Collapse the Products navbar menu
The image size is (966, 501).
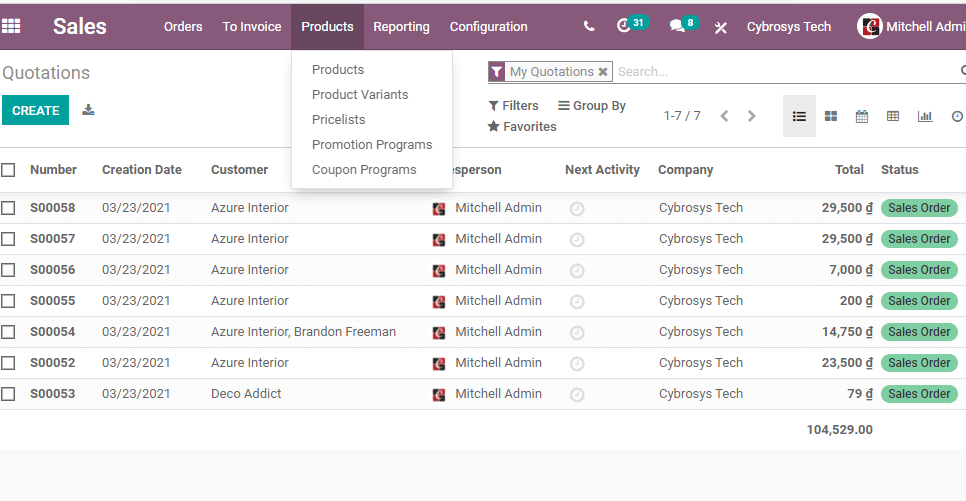point(327,26)
